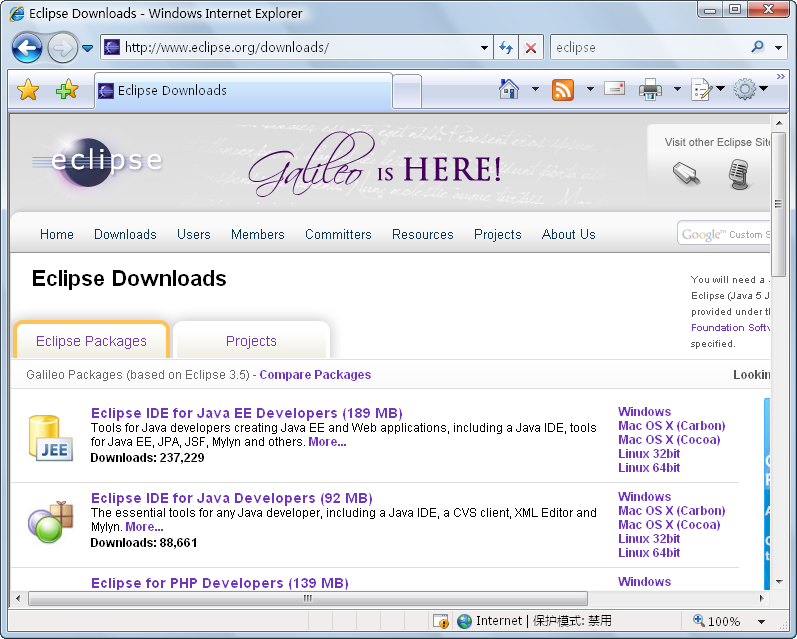This screenshot has width=797, height=639.
Task: Click Eclipse IDE for Java Developers link
Action: coord(231,498)
